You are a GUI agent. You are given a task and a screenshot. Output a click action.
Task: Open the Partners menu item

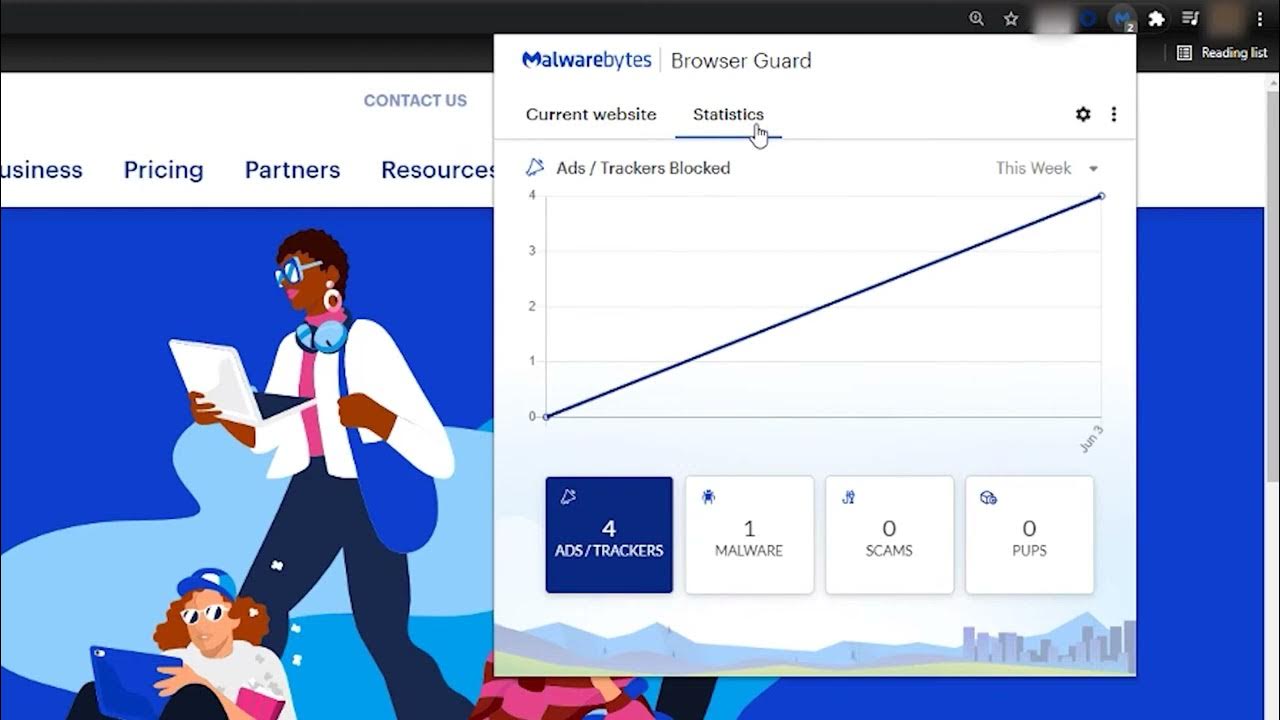[x=292, y=170]
